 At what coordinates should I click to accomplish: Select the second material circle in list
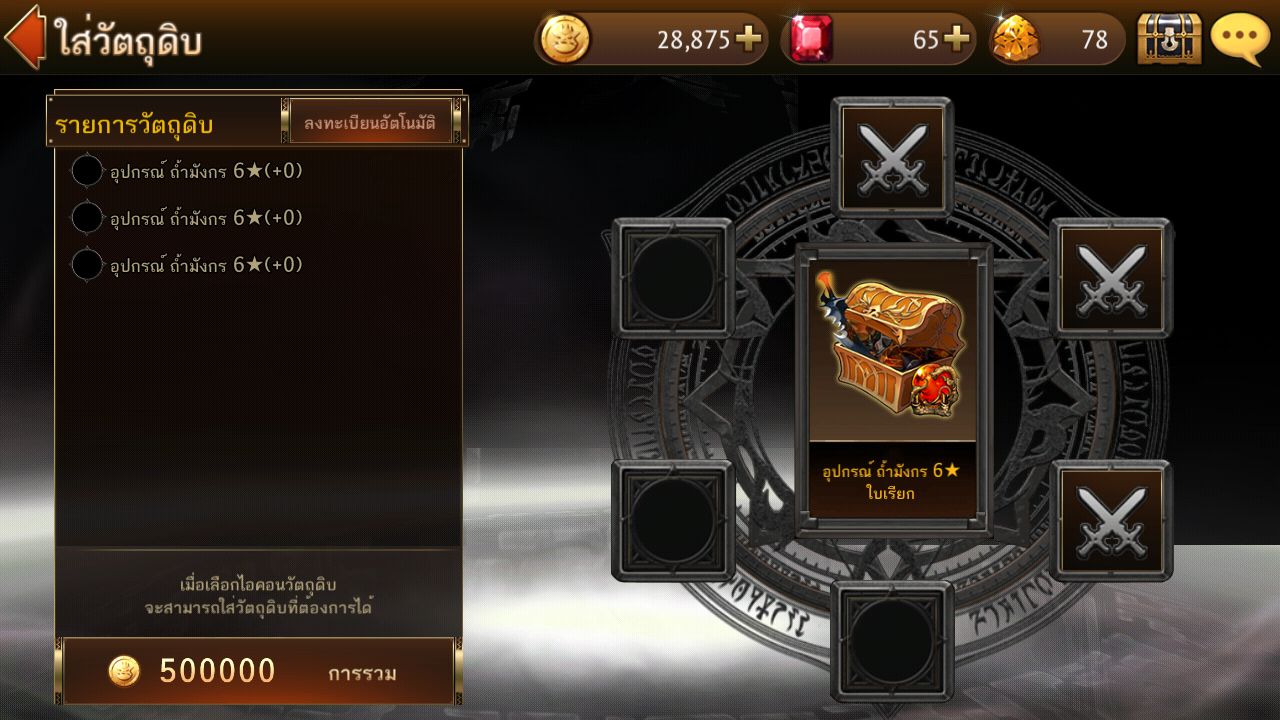click(87, 218)
